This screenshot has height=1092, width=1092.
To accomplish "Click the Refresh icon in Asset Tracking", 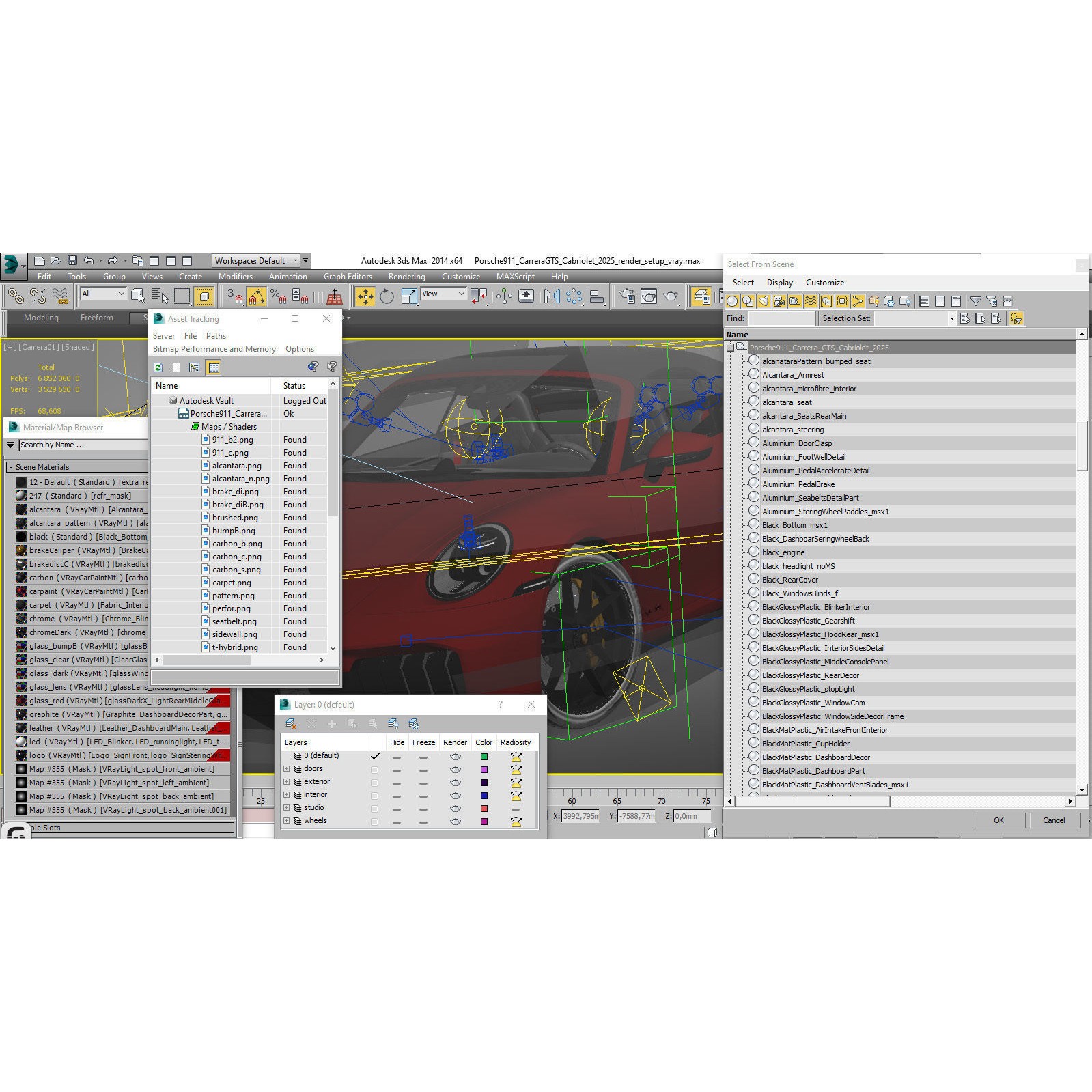I will [x=158, y=367].
